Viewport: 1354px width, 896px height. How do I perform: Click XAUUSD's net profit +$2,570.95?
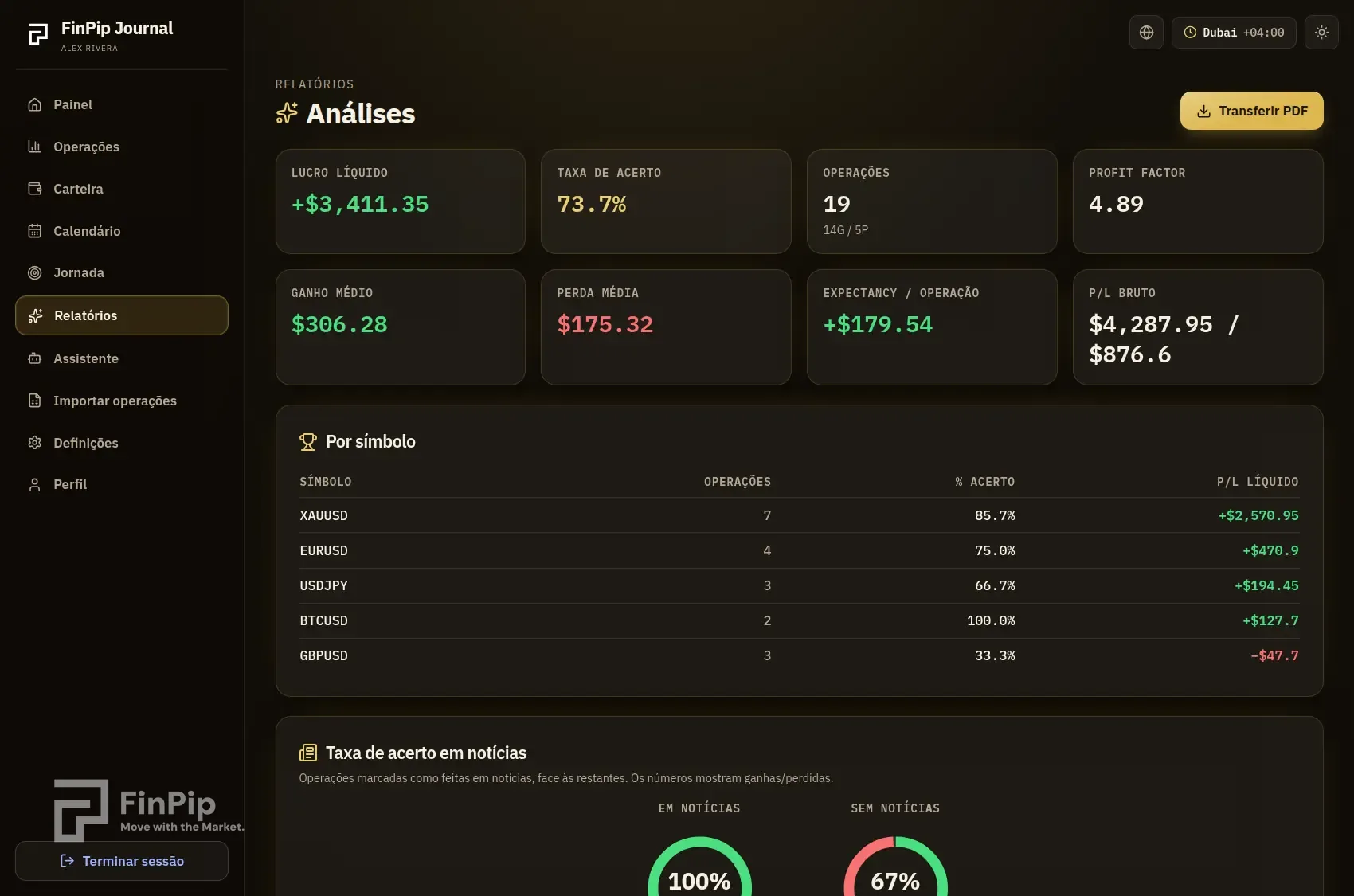(1258, 515)
